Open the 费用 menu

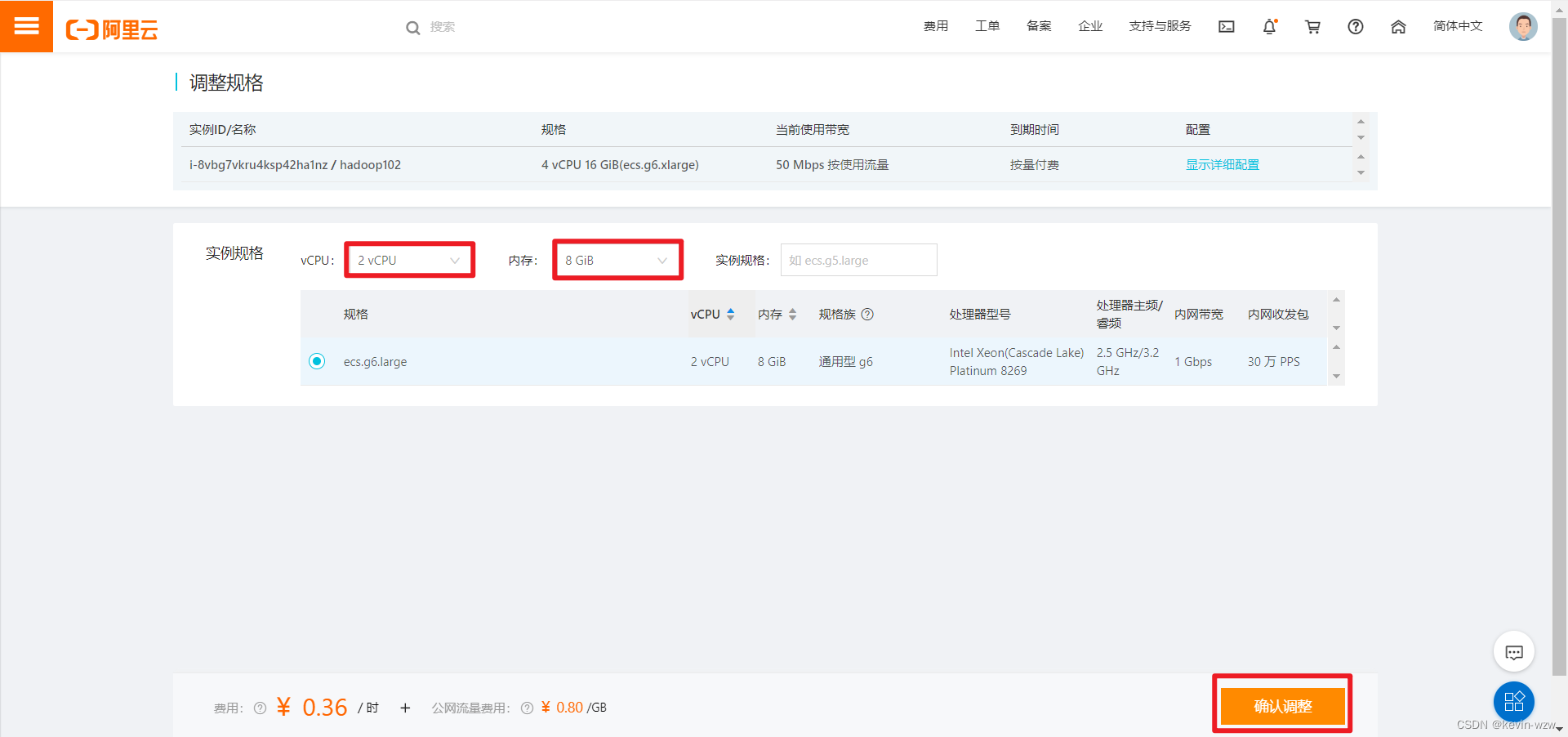[936, 26]
